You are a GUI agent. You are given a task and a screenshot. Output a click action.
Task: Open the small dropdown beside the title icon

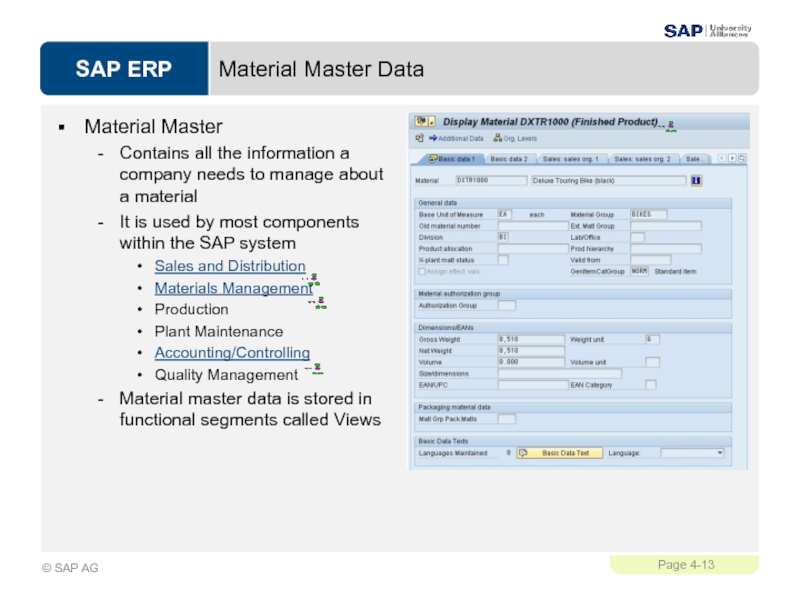432,121
